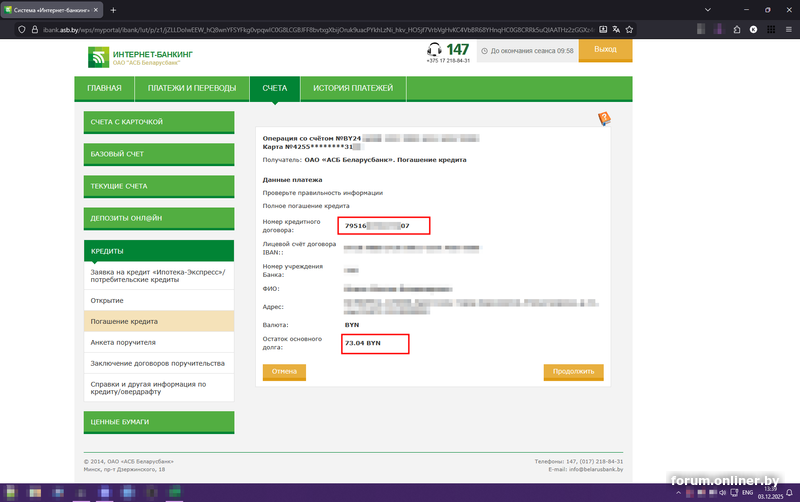Switch the ENG input language
800x502 pixels.
click(747, 493)
